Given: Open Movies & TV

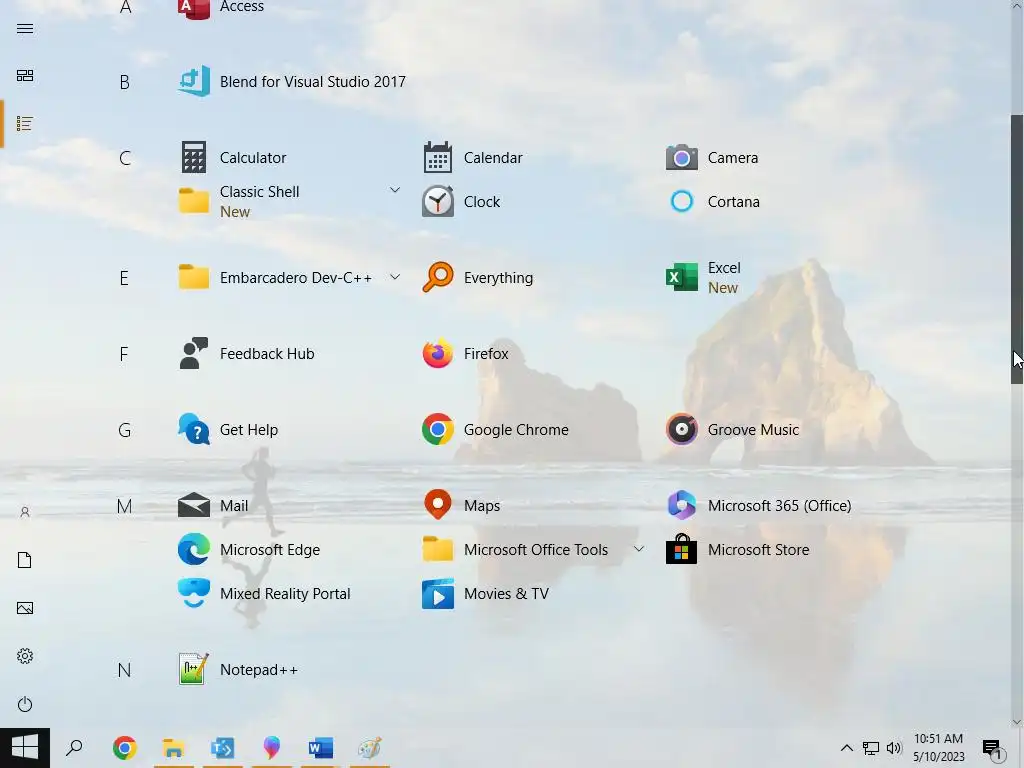Looking at the screenshot, I should click(x=485, y=593).
